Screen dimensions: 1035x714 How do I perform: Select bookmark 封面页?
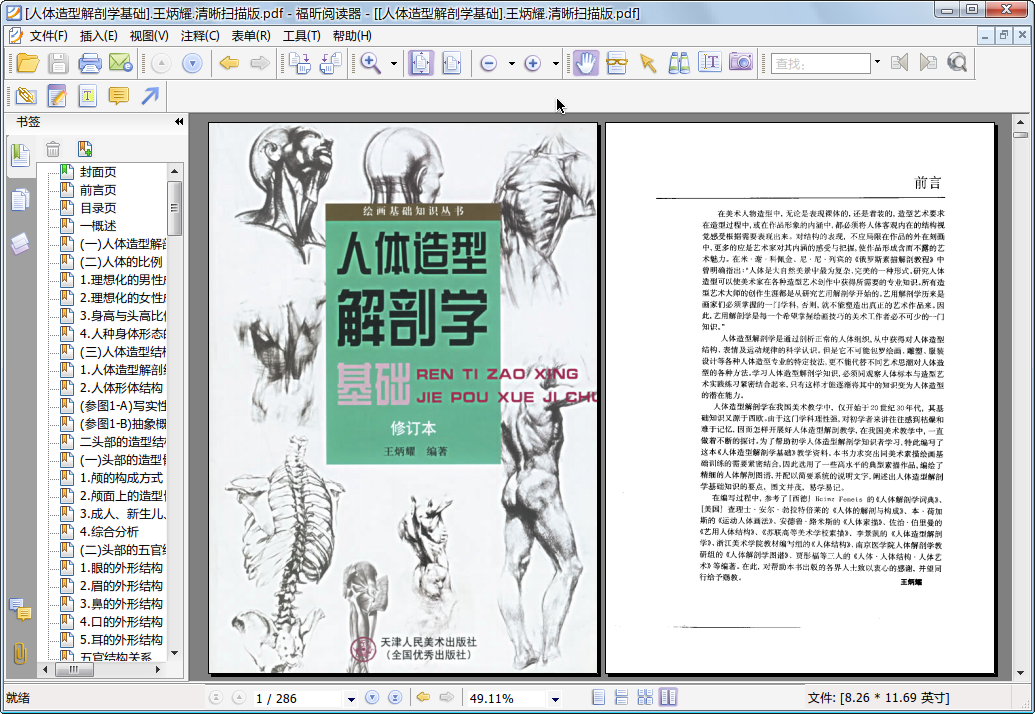click(98, 172)
